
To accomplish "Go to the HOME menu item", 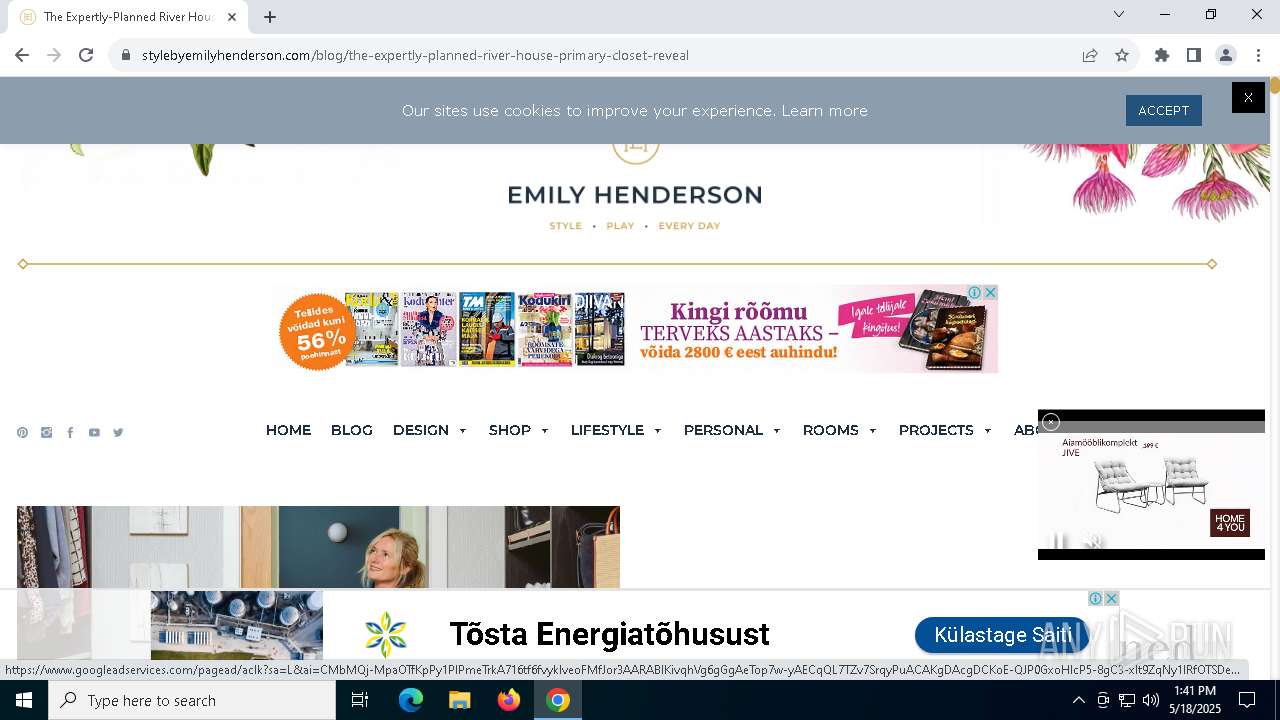I will (x=288, y=430).
